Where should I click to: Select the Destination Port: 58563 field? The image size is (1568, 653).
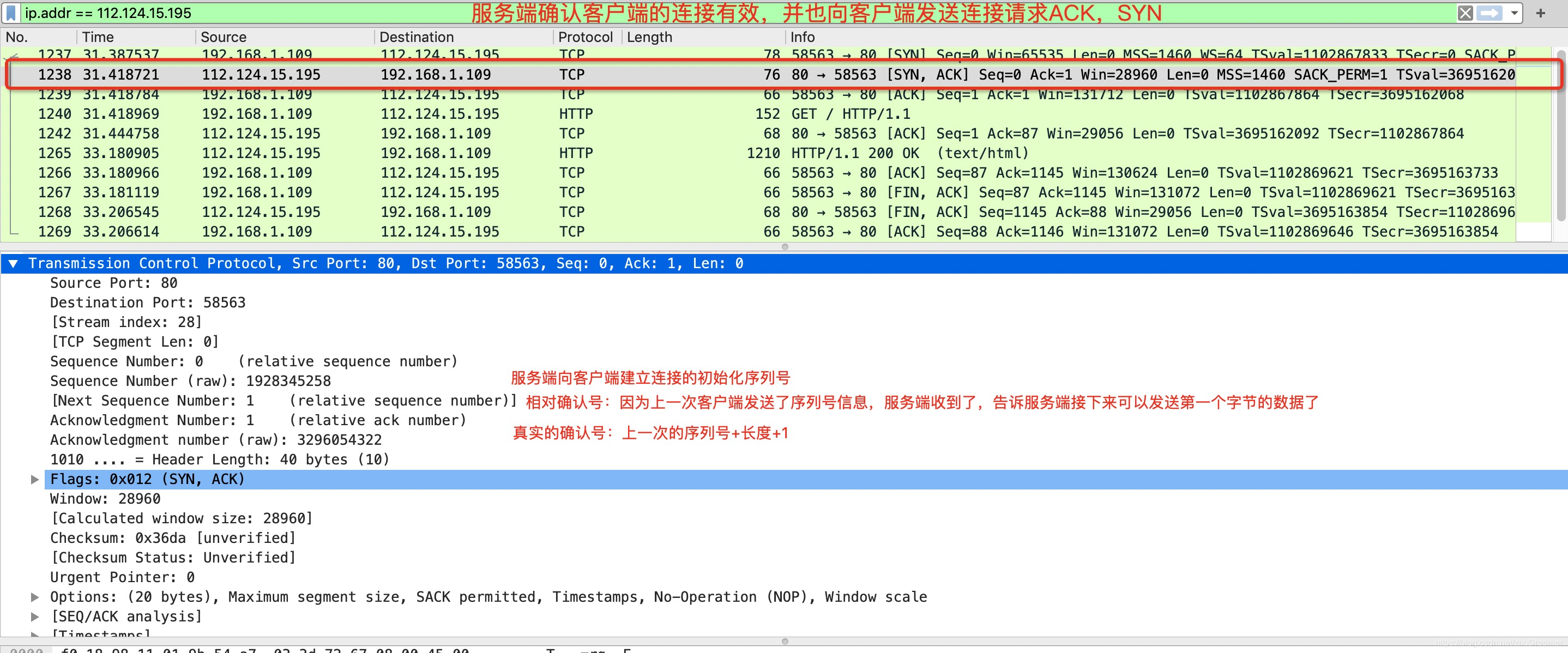[x=147, y=303]
